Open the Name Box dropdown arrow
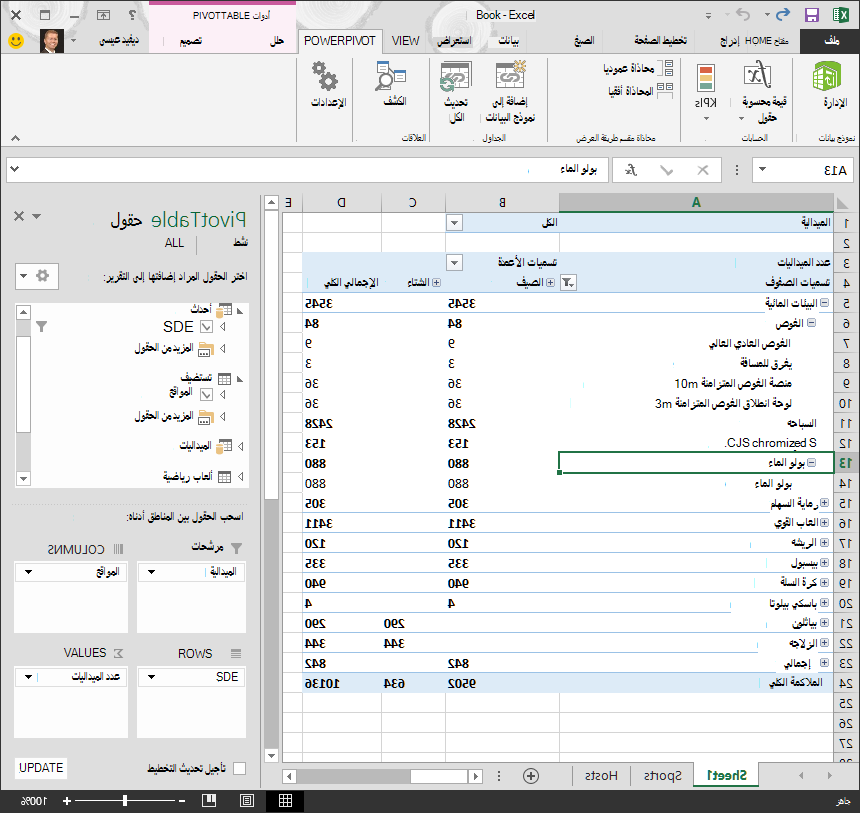This screenshot has height=813, width=860. point(762,170)
